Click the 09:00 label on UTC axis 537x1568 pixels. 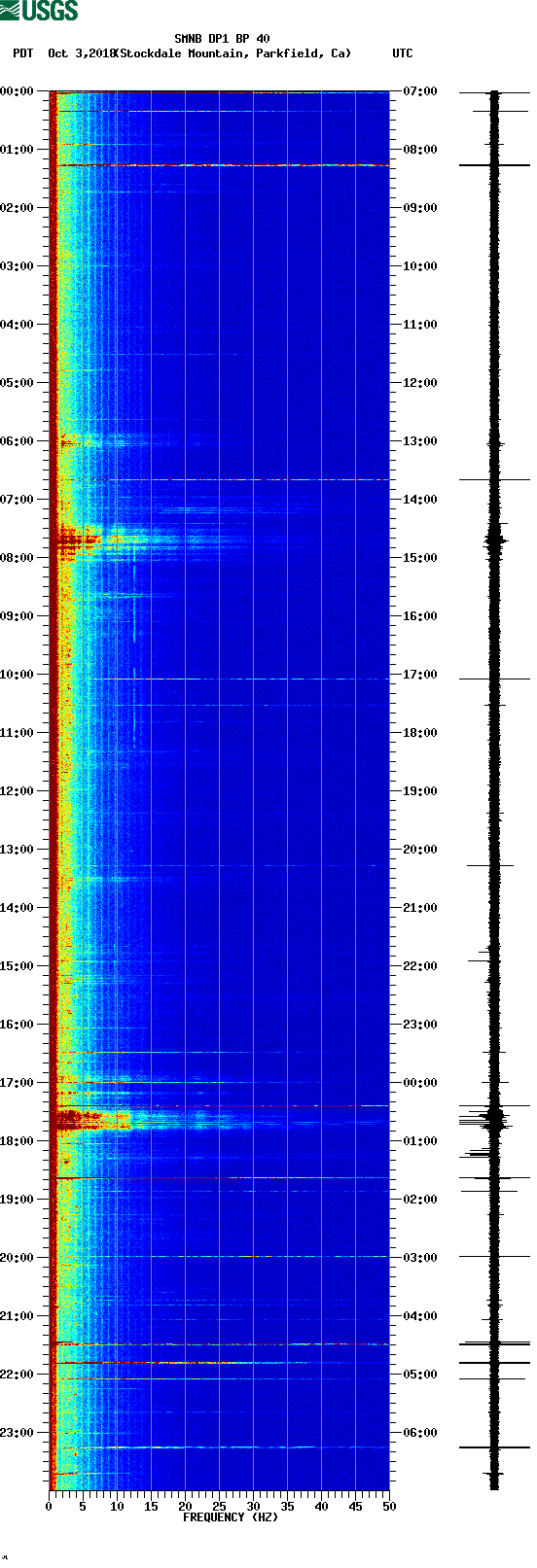tap(420, 208)
